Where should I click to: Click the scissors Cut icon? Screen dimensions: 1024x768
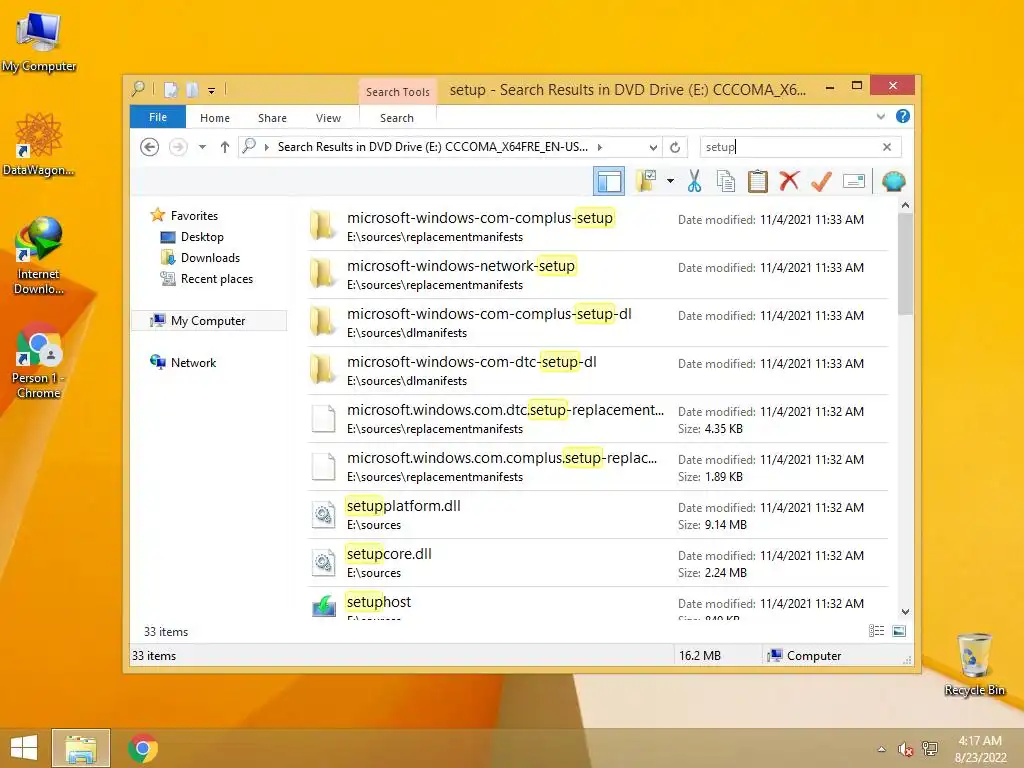pos(694,181)
